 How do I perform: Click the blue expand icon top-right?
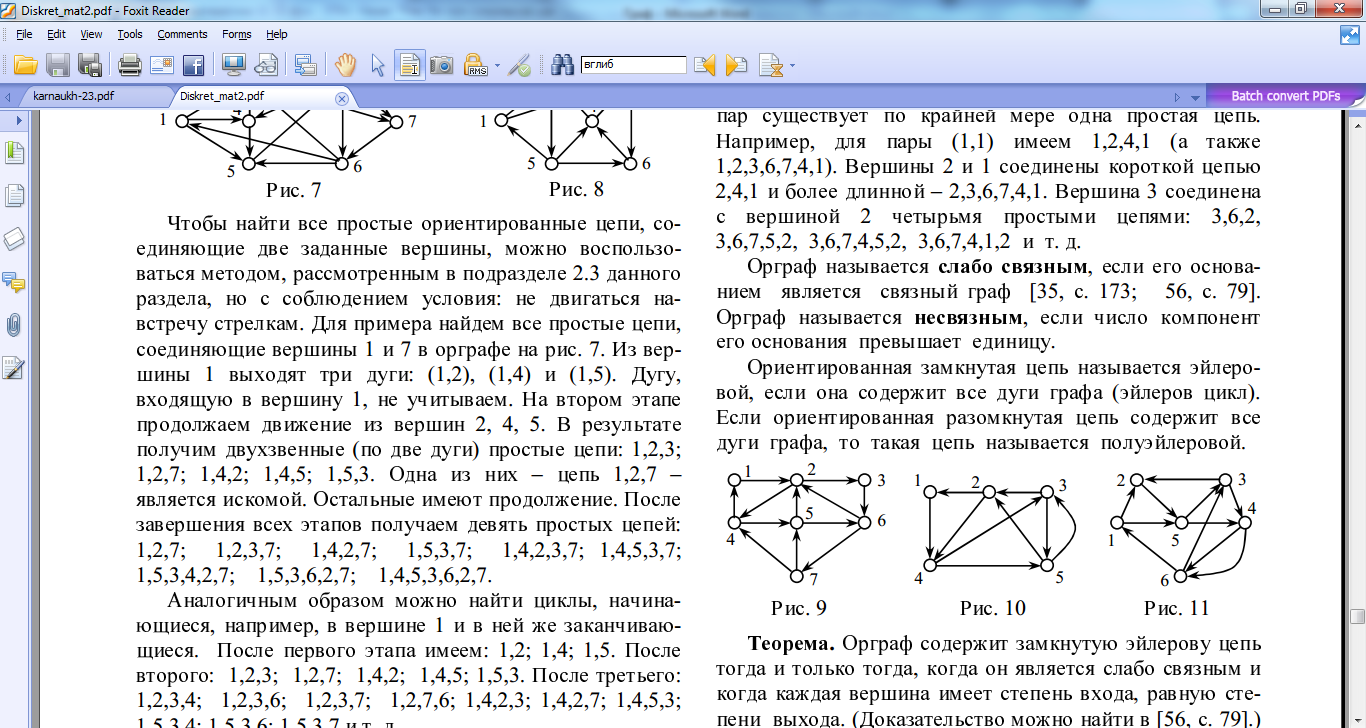tap(1350, 34)
